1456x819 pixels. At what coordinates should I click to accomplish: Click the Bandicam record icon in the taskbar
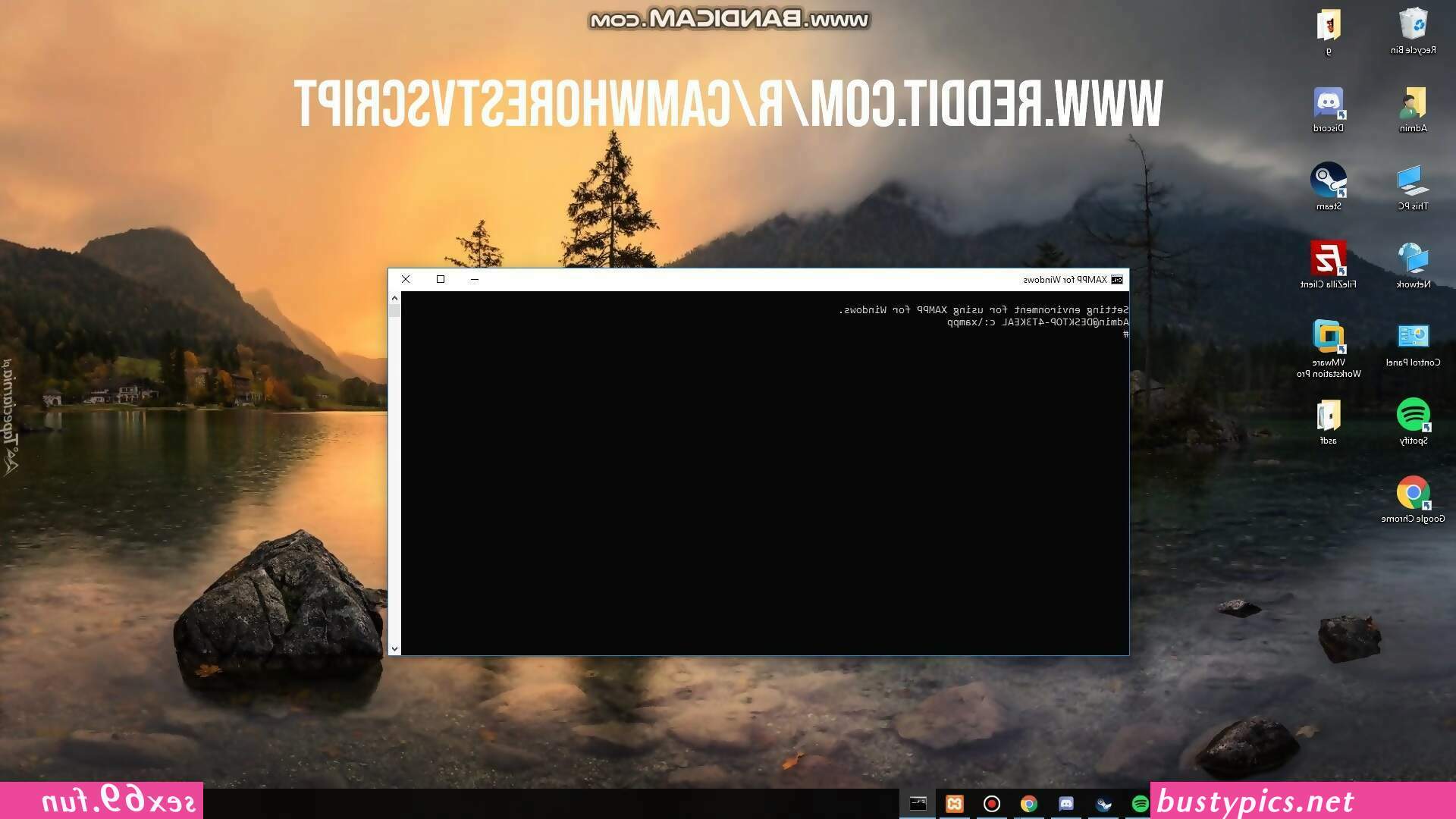[992, 804]
